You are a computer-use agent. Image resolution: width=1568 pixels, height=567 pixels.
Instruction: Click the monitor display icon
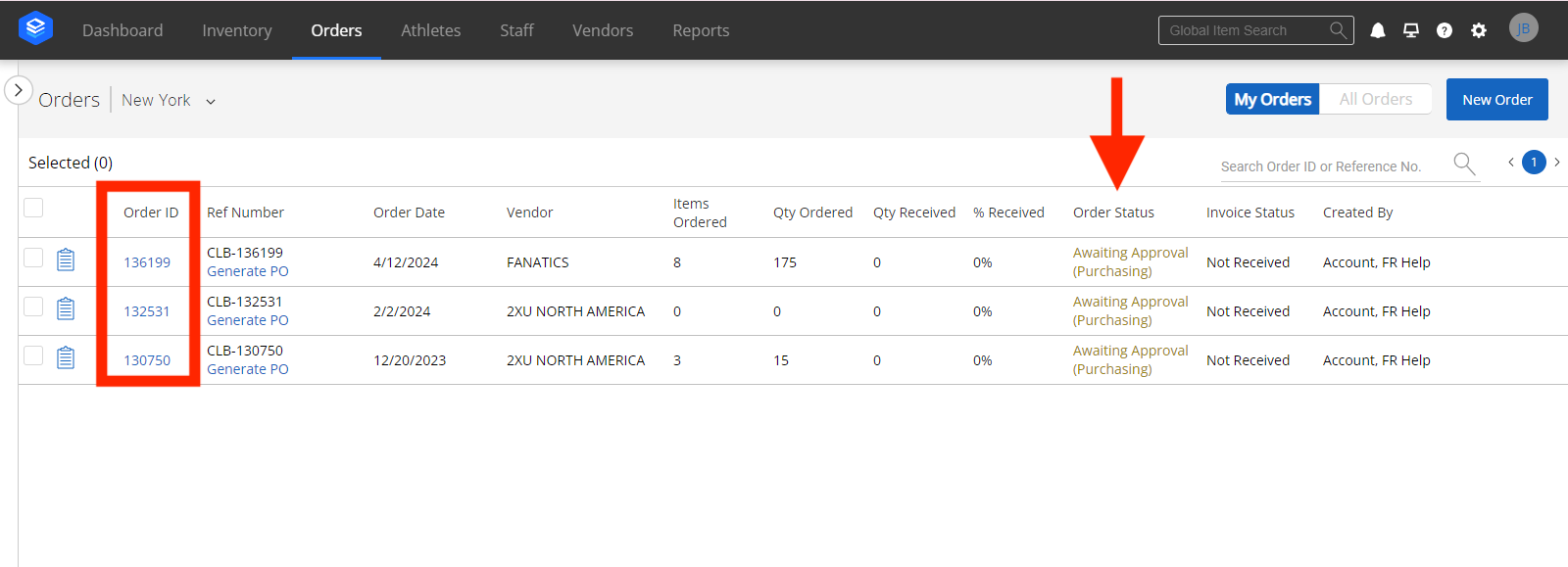(1410, 30)
